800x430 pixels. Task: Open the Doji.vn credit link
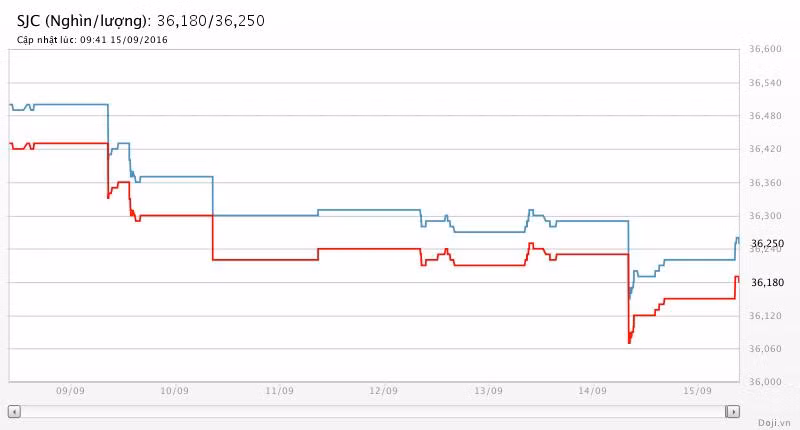coord(773,423)
